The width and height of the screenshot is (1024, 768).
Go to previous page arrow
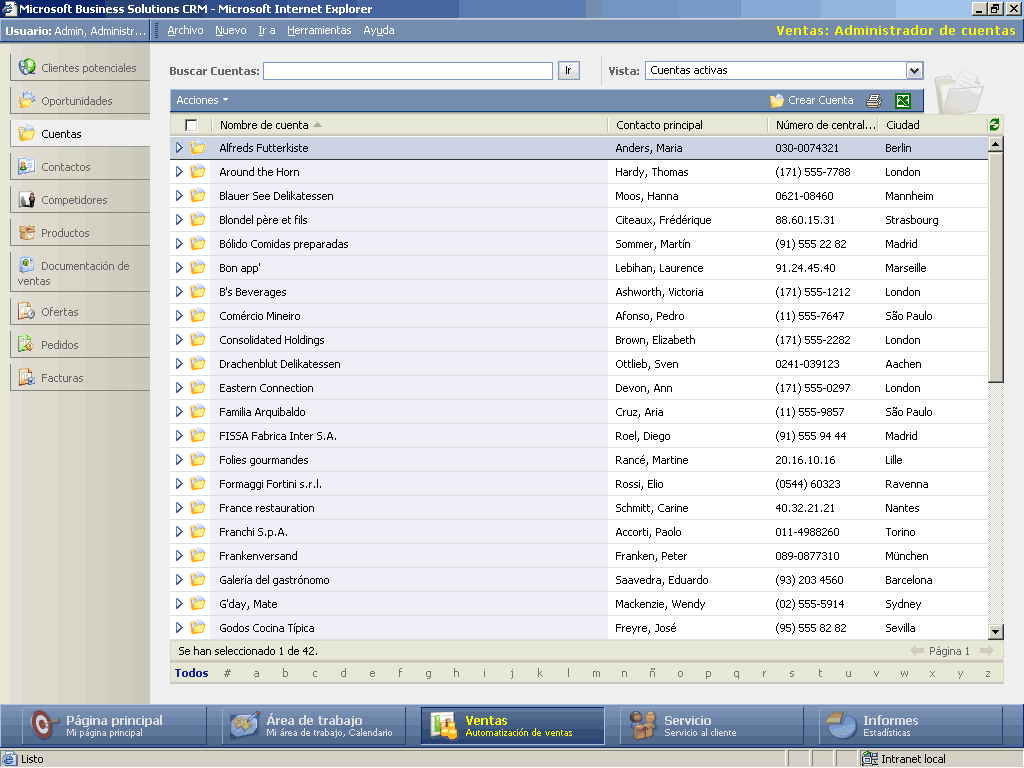[917, 651]
